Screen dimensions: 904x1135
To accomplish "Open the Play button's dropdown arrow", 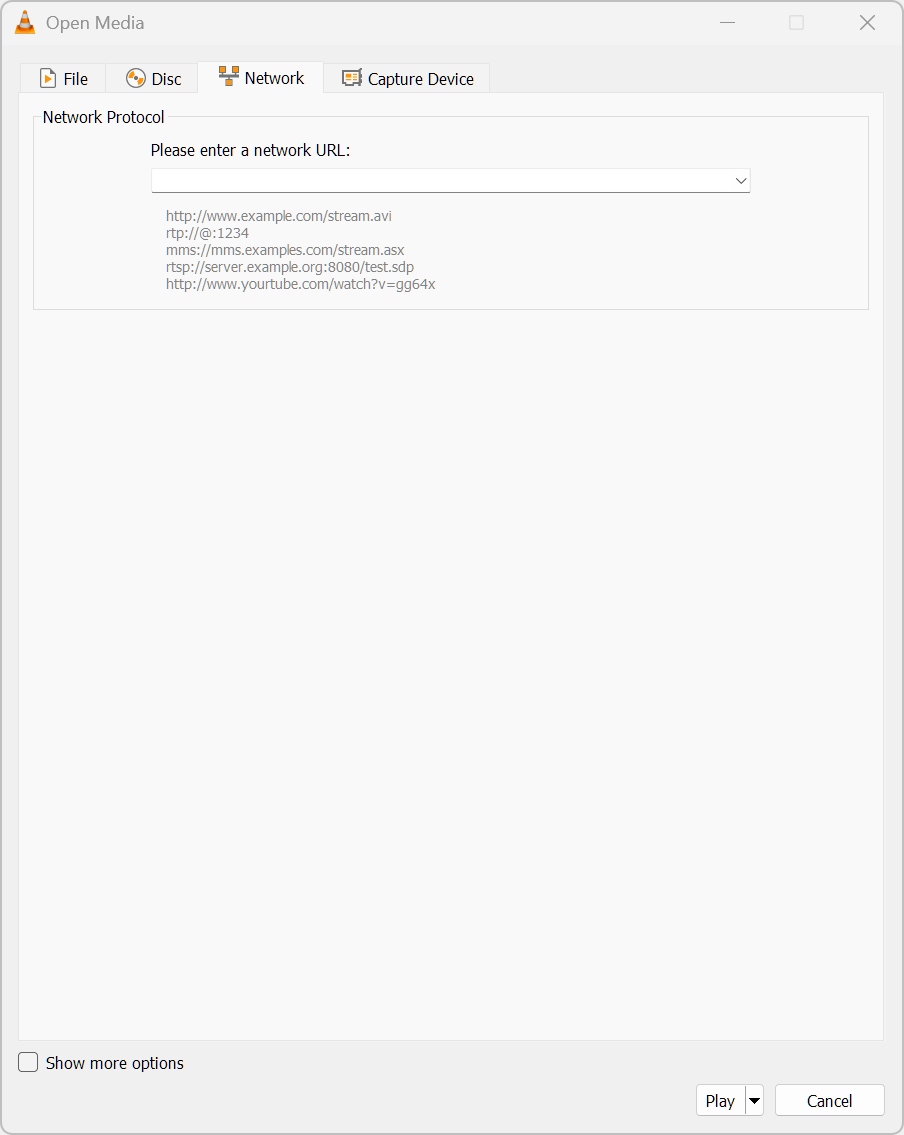I will [754, 1100].
